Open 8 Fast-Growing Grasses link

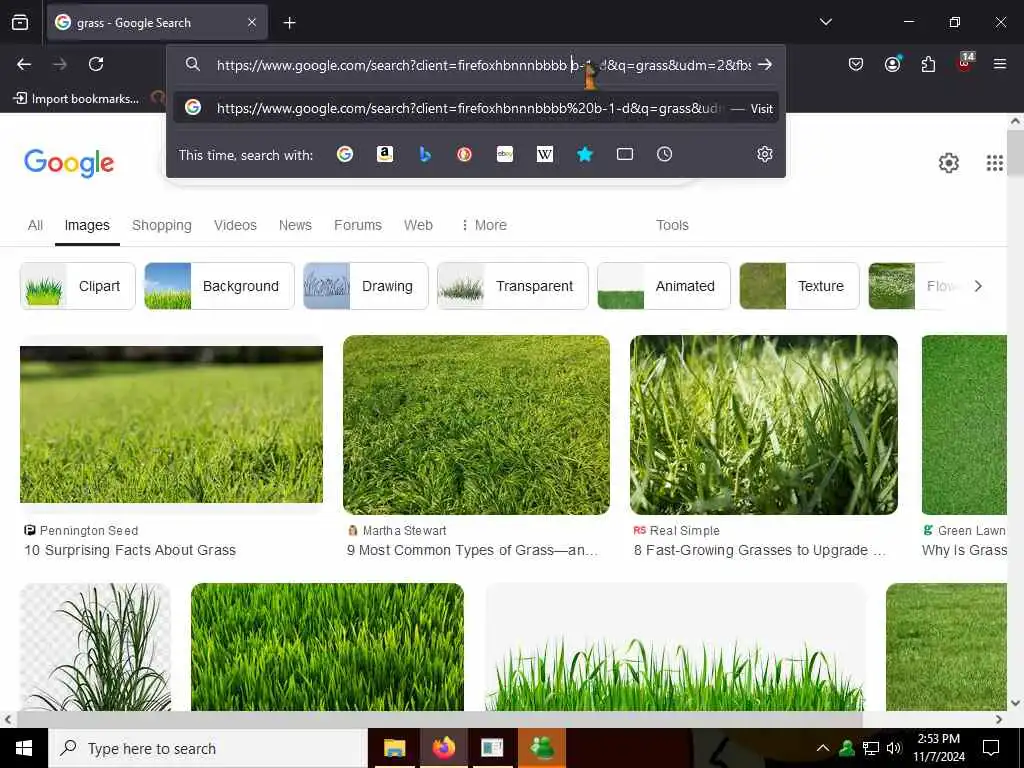(760, 551)
